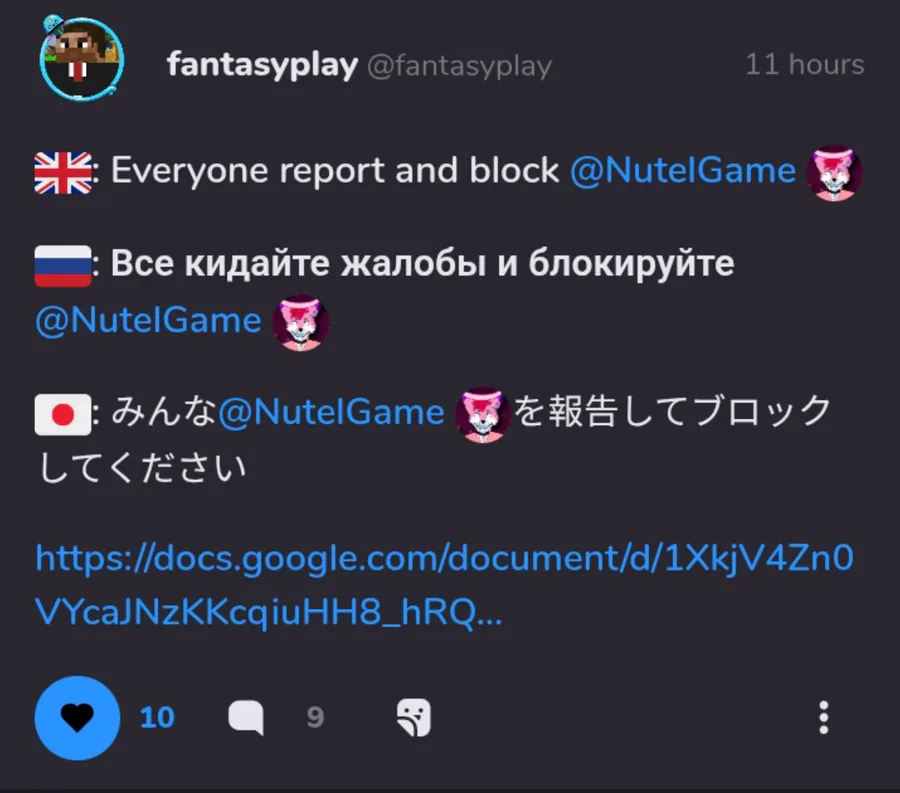Click @NutelGame mention in Japanese line
Screen dimensions: 900x793
click(x=331, y=412)
